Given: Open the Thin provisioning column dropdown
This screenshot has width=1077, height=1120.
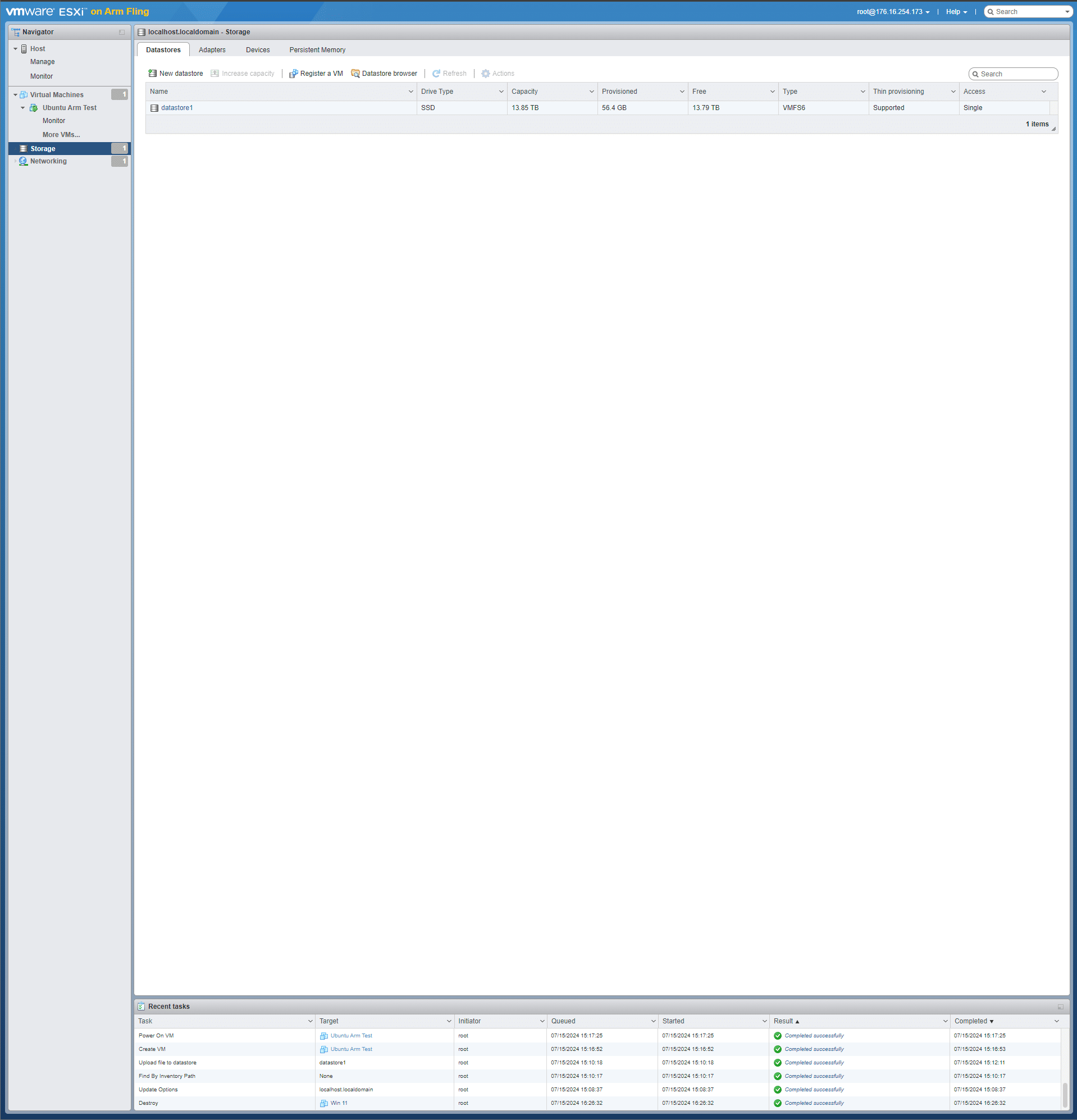Looking at the screenshot, I should 953,92.
